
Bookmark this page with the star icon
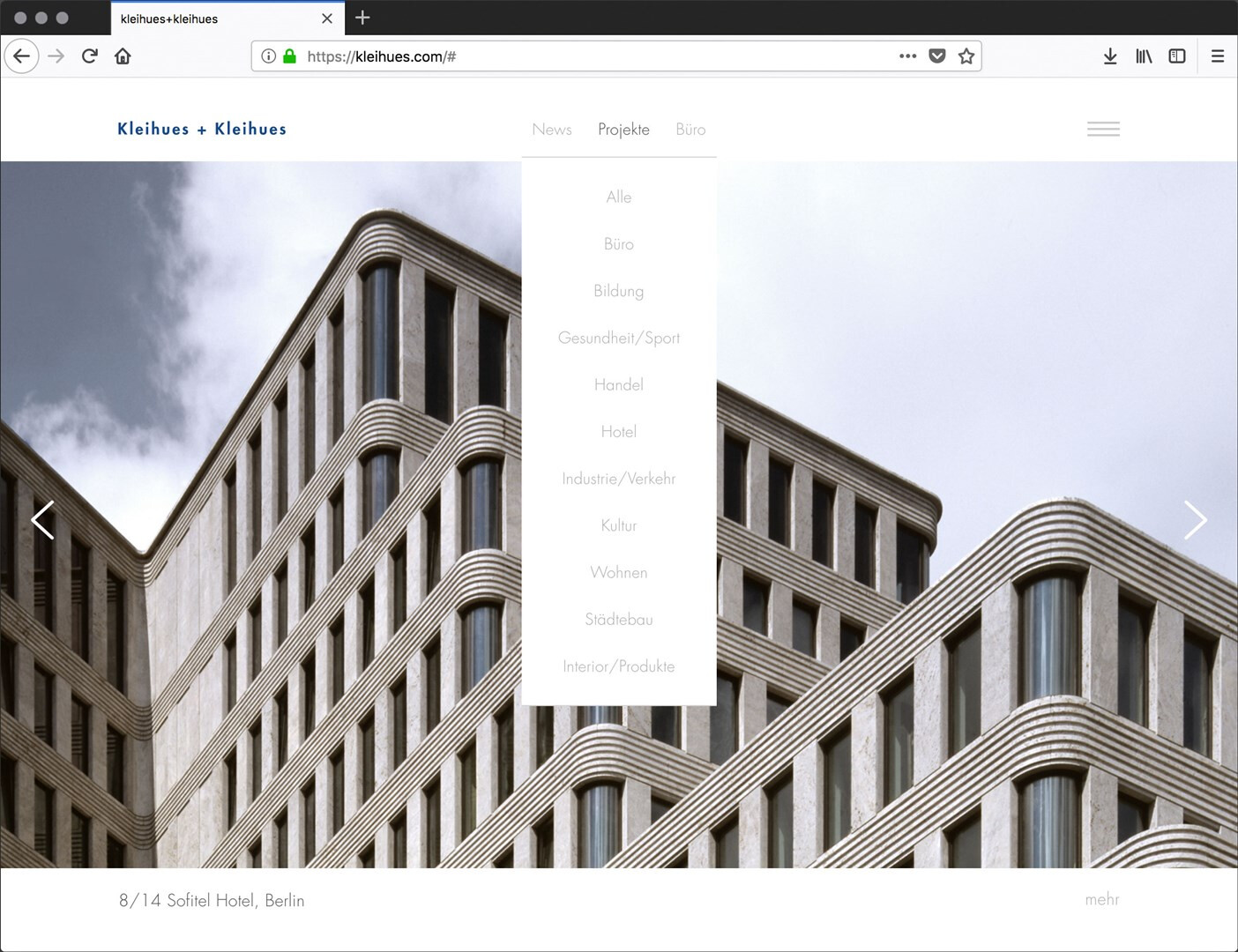pyautogui.click(x=966, y=56)
